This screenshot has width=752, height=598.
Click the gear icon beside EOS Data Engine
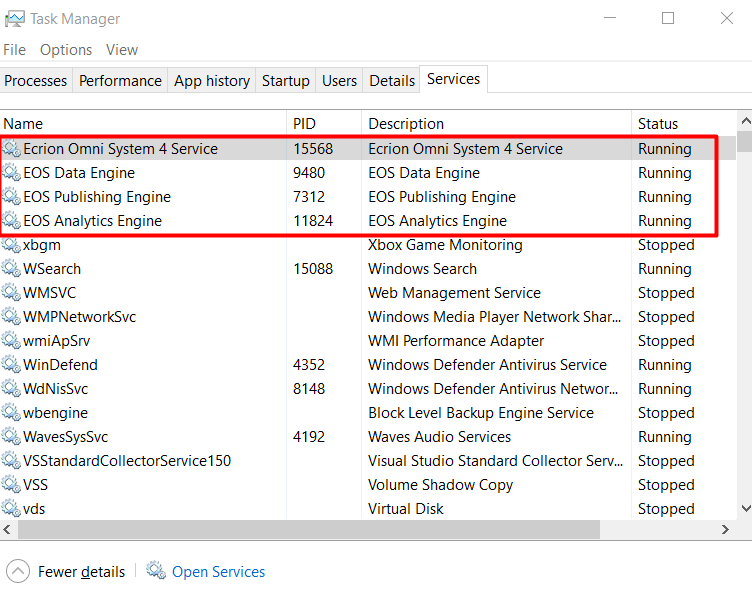pyautogui.click(x=11, y=172)
